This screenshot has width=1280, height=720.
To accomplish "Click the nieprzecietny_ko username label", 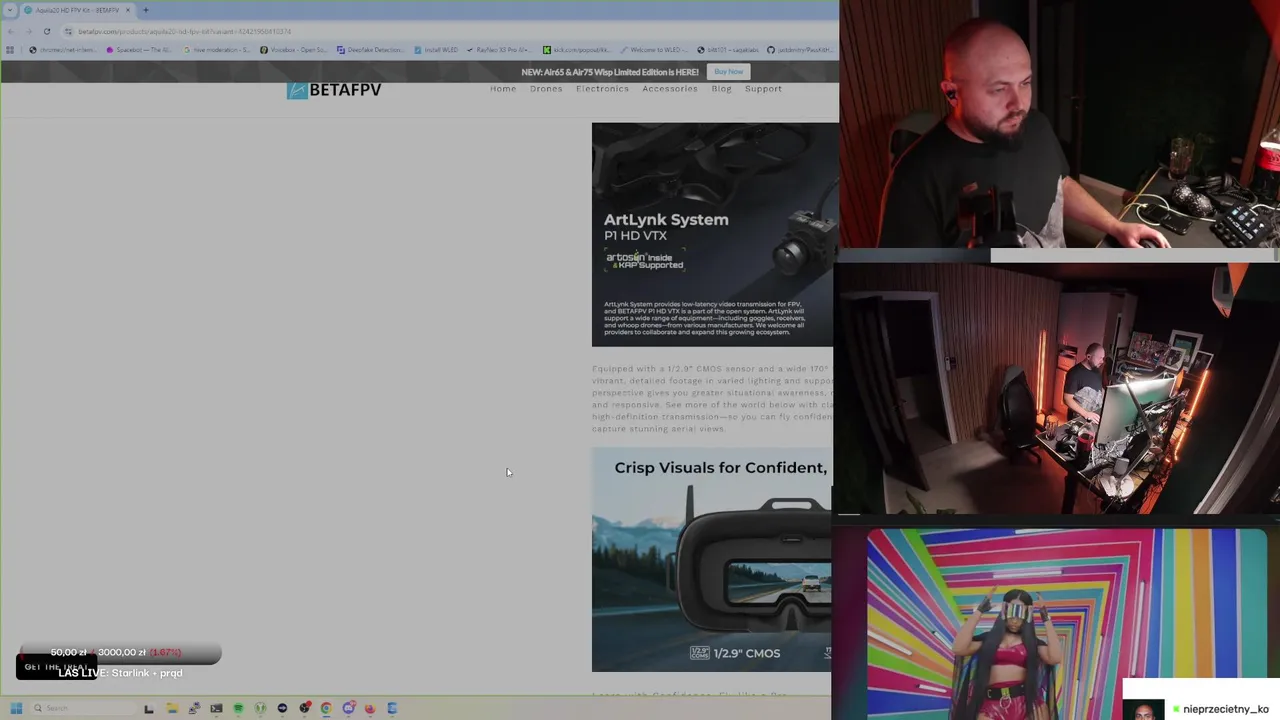I will coord(1226,709).
